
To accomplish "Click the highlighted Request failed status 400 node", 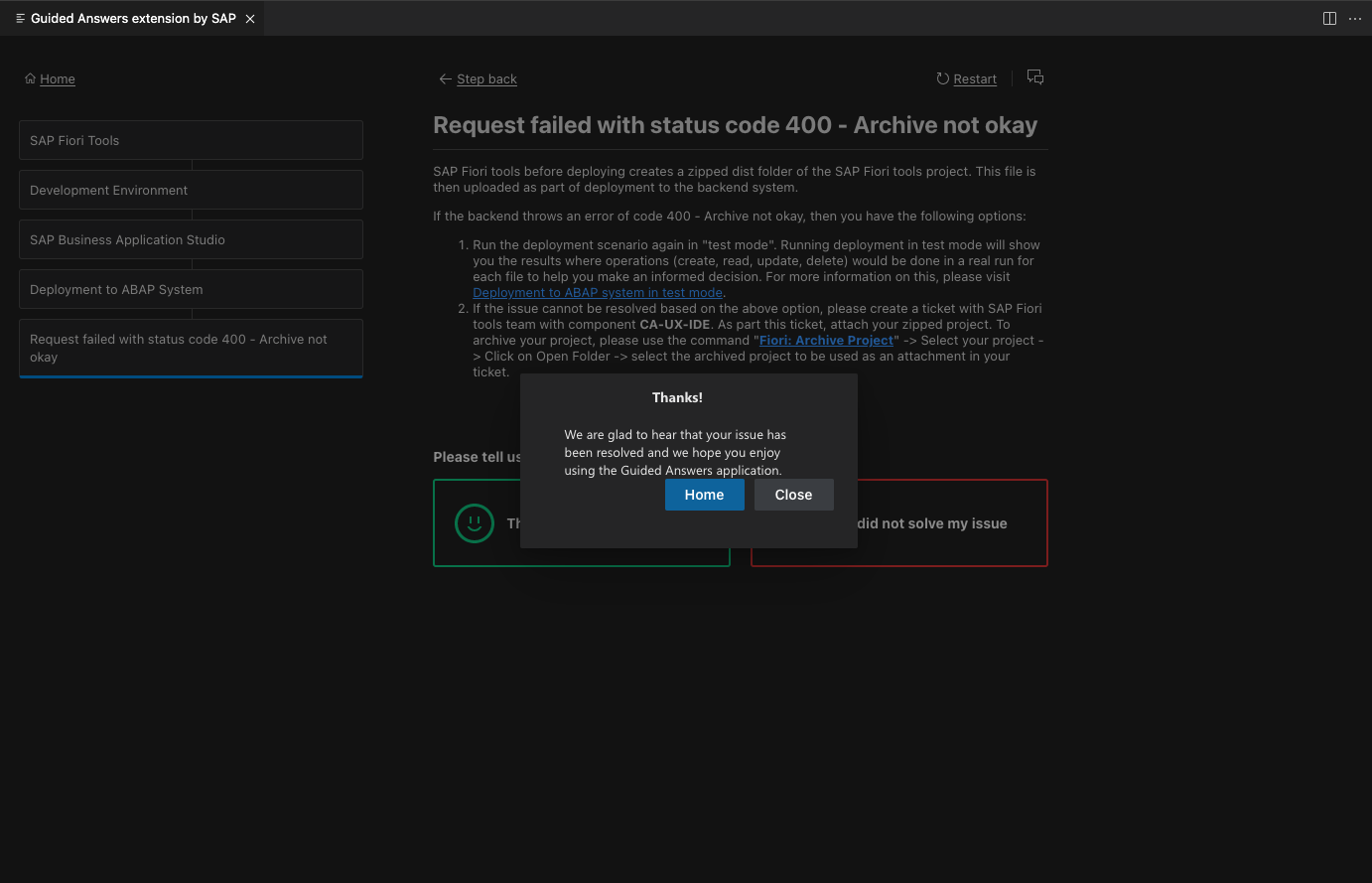I will tap(191, 348).
